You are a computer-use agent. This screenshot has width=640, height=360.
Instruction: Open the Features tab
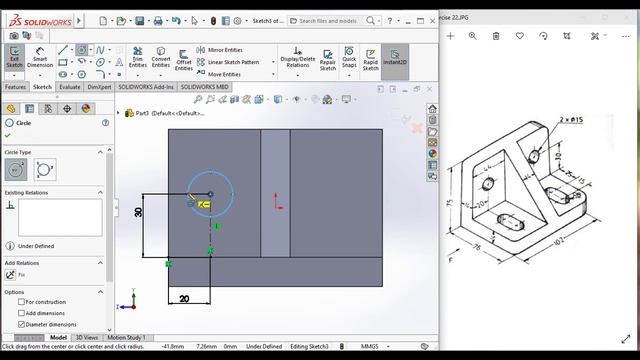click(x=16, y=87)
